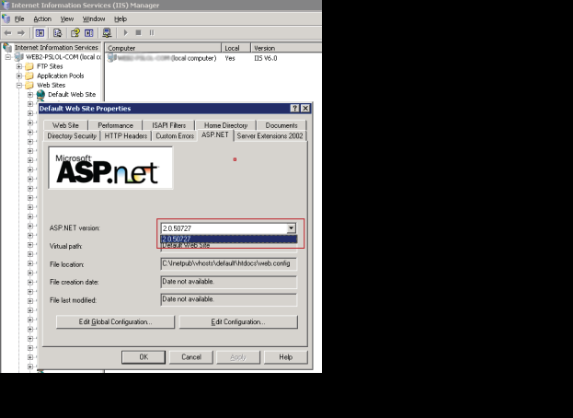Sort by the Computer column header
This screenshot has width=573, height=418.
(163, 48)
